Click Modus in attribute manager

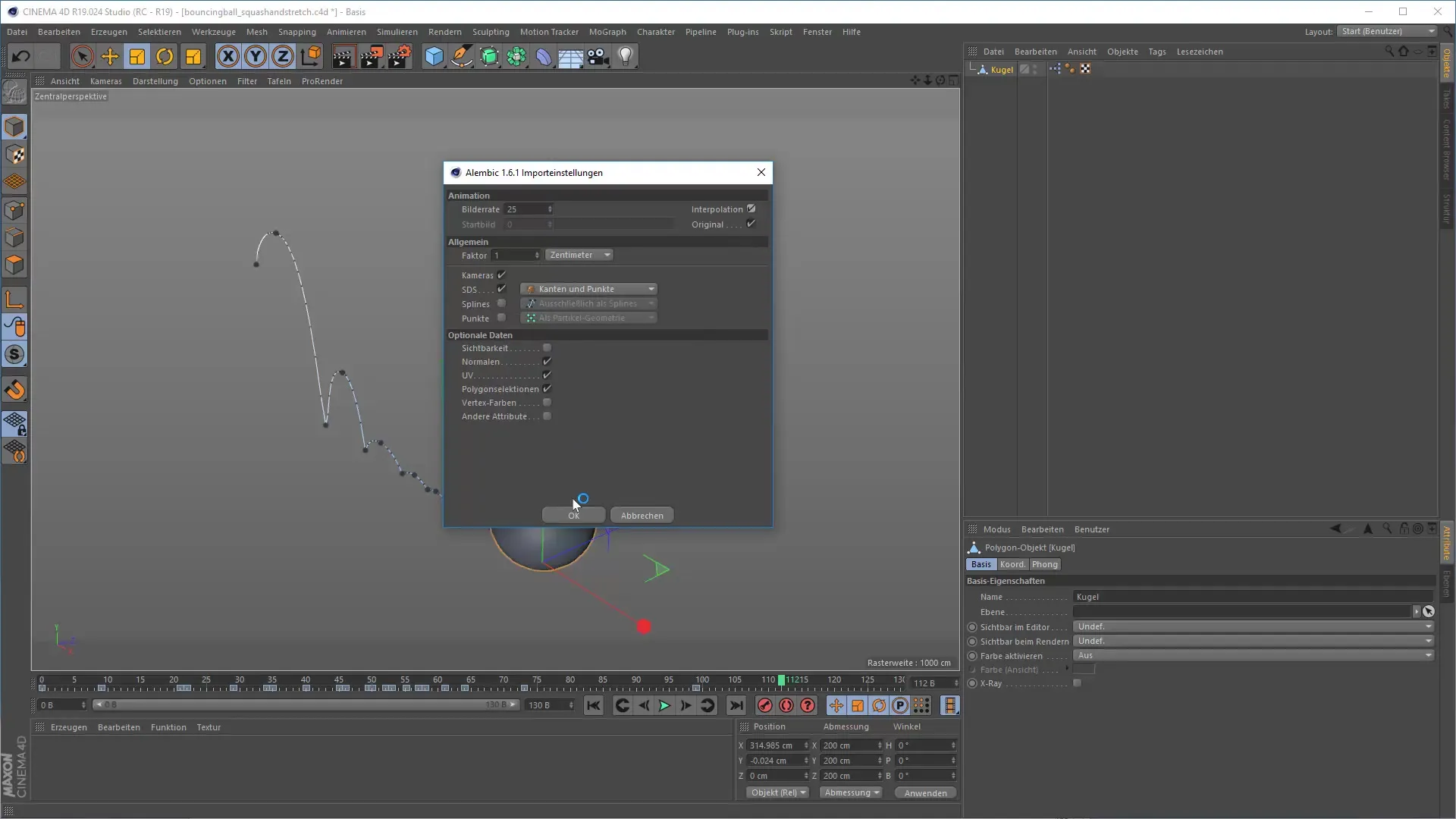pos(996,529)
